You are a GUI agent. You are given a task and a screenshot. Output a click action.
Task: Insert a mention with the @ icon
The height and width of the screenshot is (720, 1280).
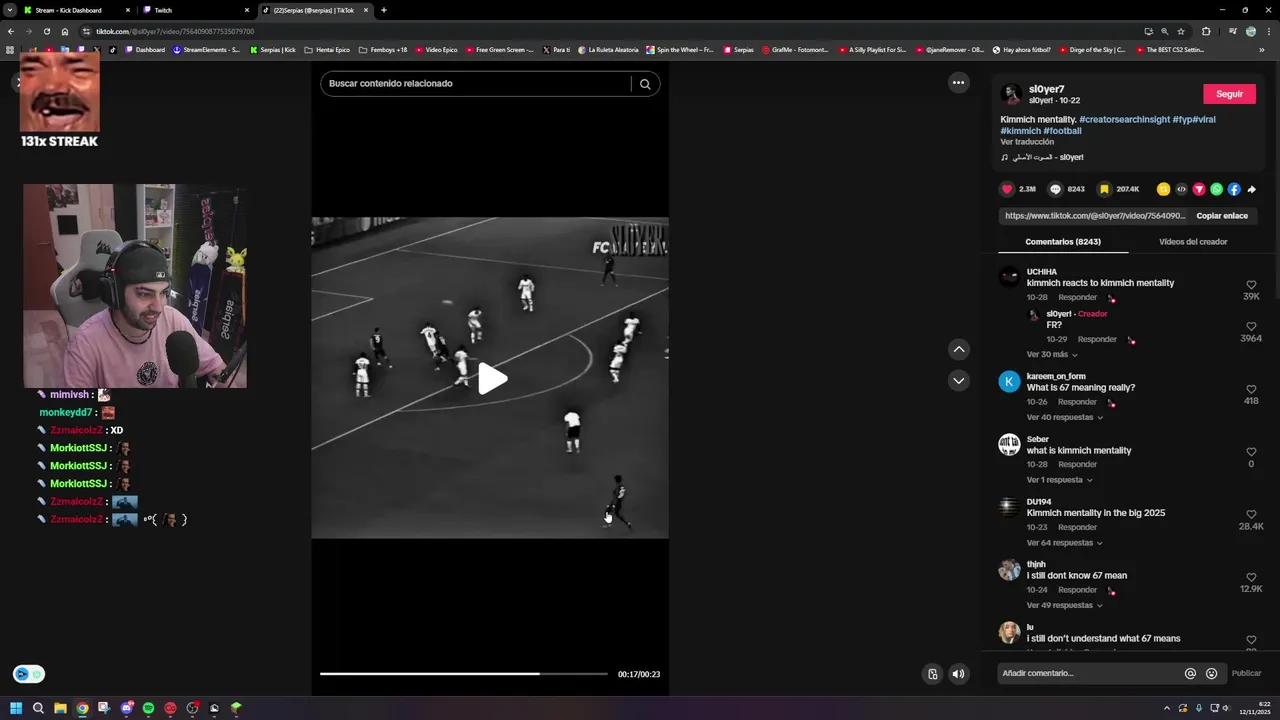pos(1190,673)
